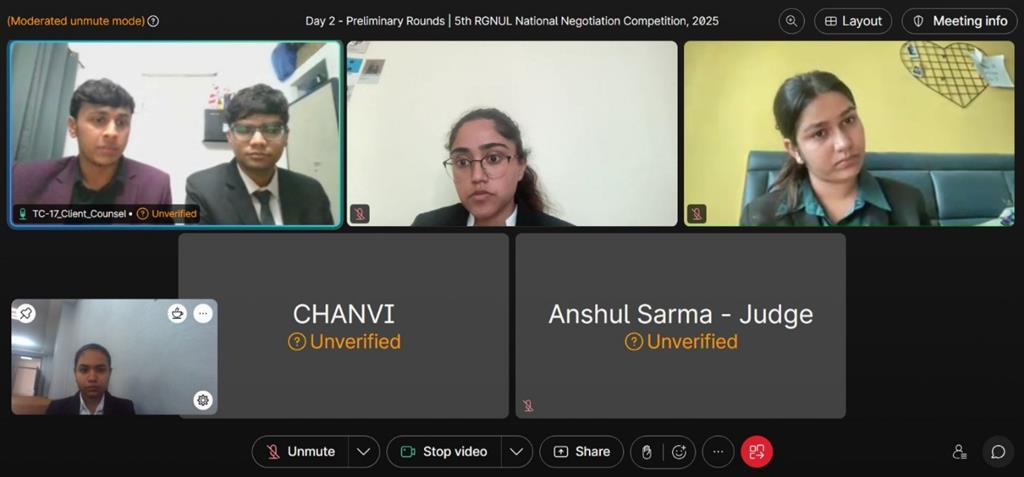Open the chat bubble panel
The image size is (1024, 477).
999,452
